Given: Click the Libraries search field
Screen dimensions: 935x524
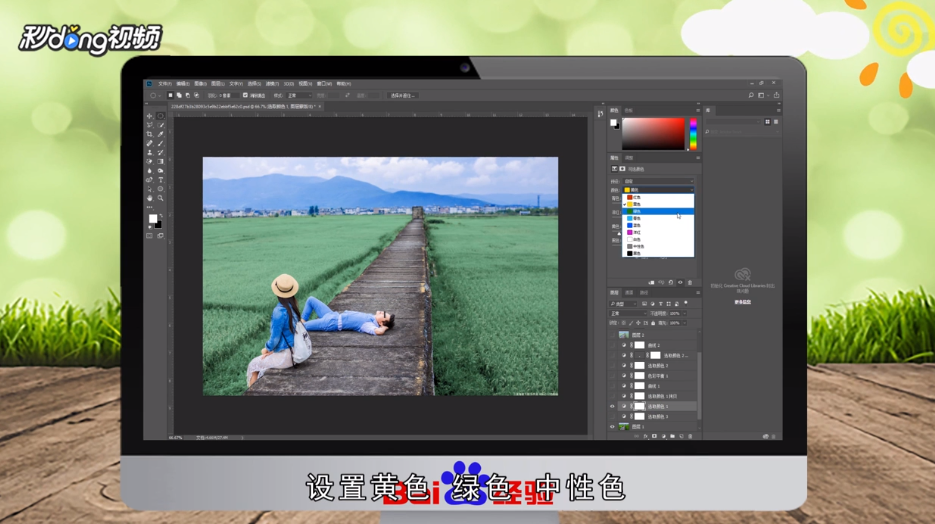Looking at the screenshot, I should [x=742, y=132].
